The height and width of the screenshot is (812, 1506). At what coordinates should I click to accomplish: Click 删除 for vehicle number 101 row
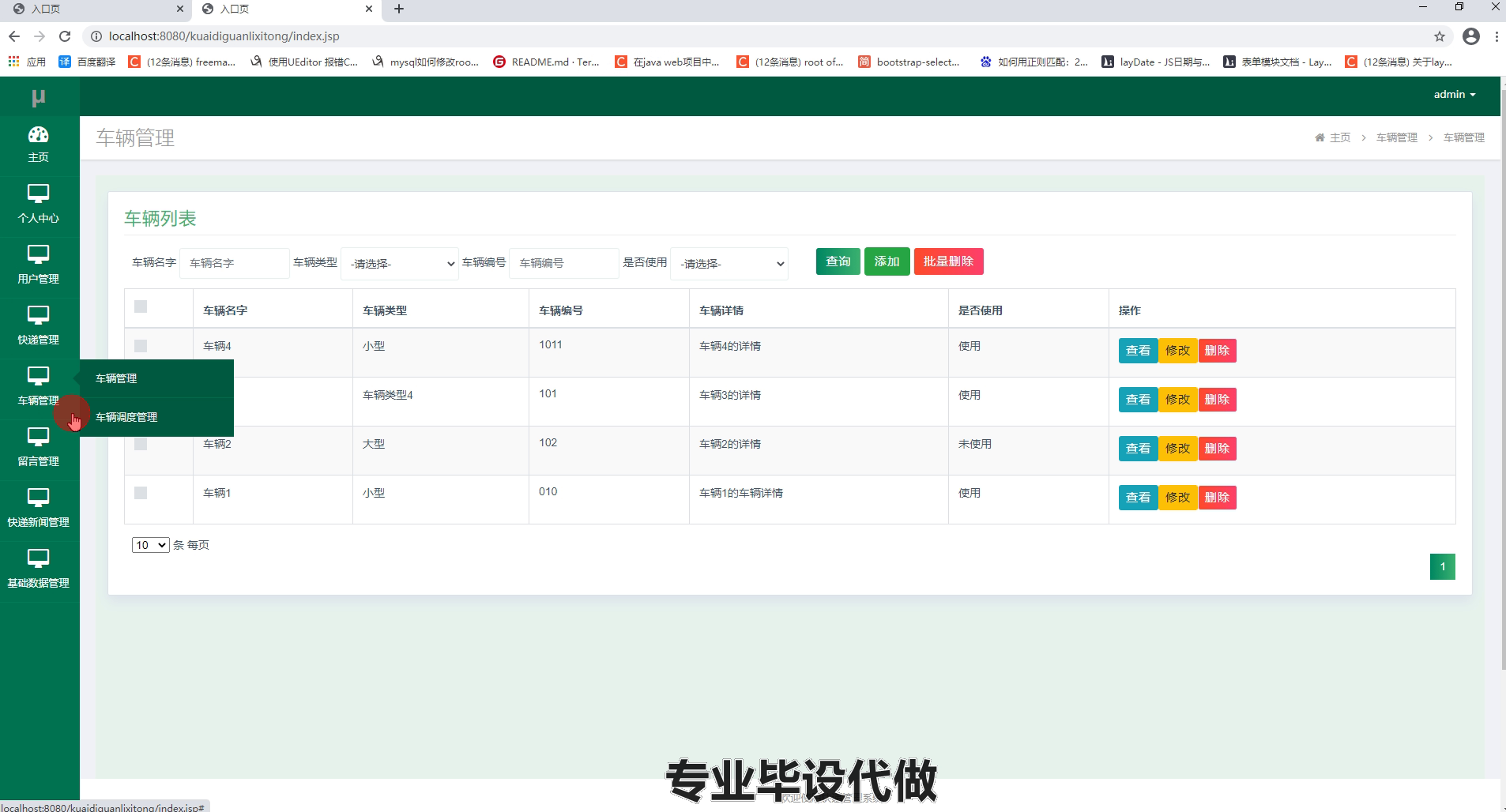pos(1217,400)
